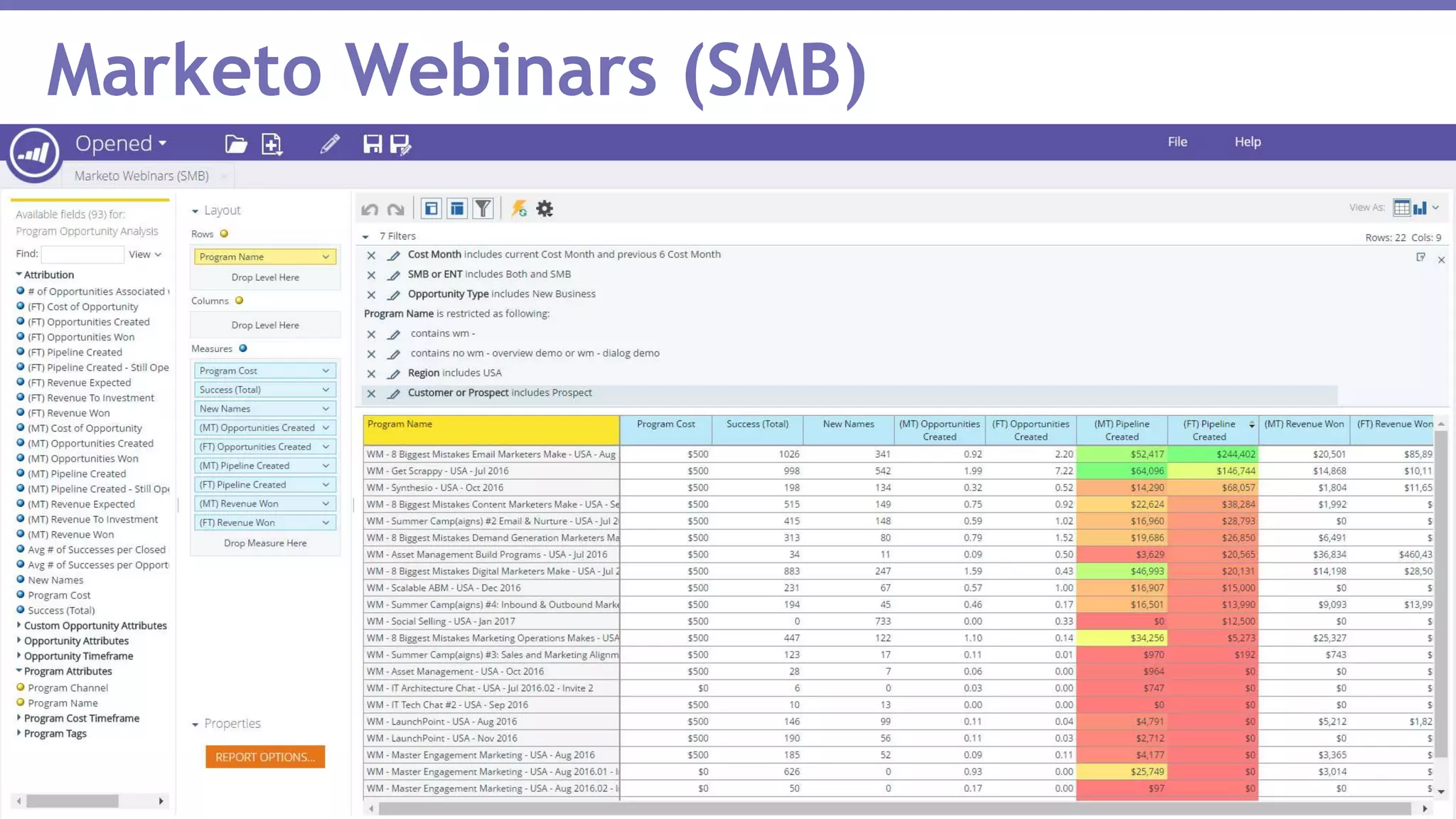1456x819 pixels.
Task: Collapse the Attribution field group
Action: pos(18,274)
